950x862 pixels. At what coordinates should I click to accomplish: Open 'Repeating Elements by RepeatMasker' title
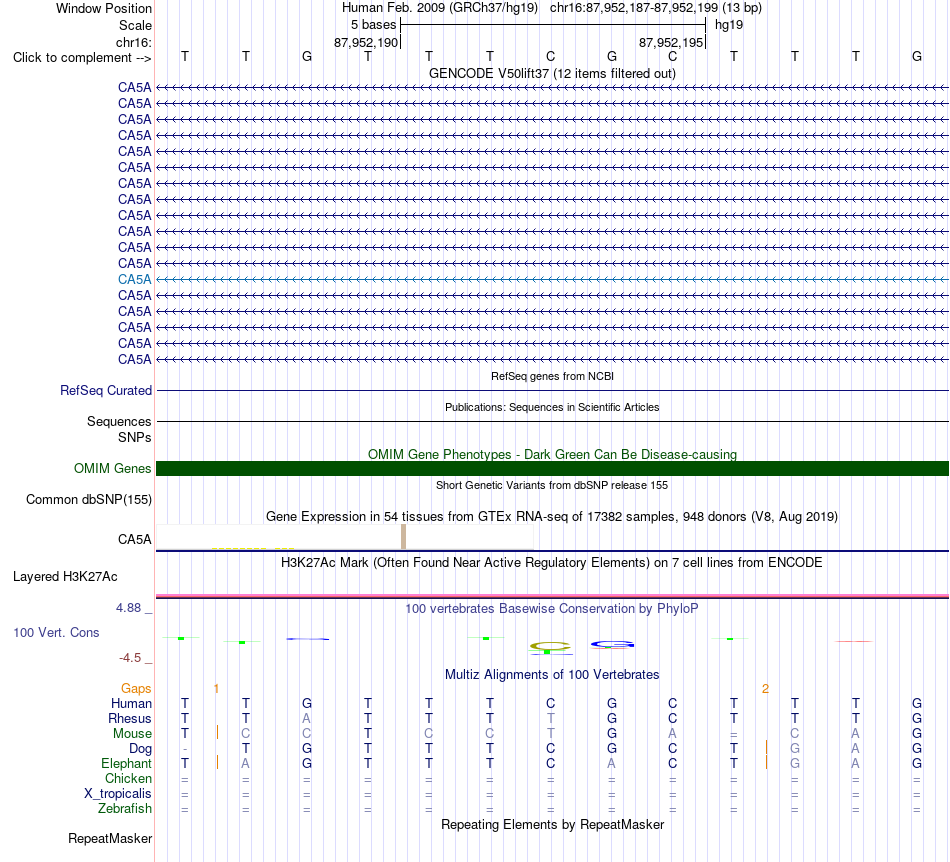[552, 824]
